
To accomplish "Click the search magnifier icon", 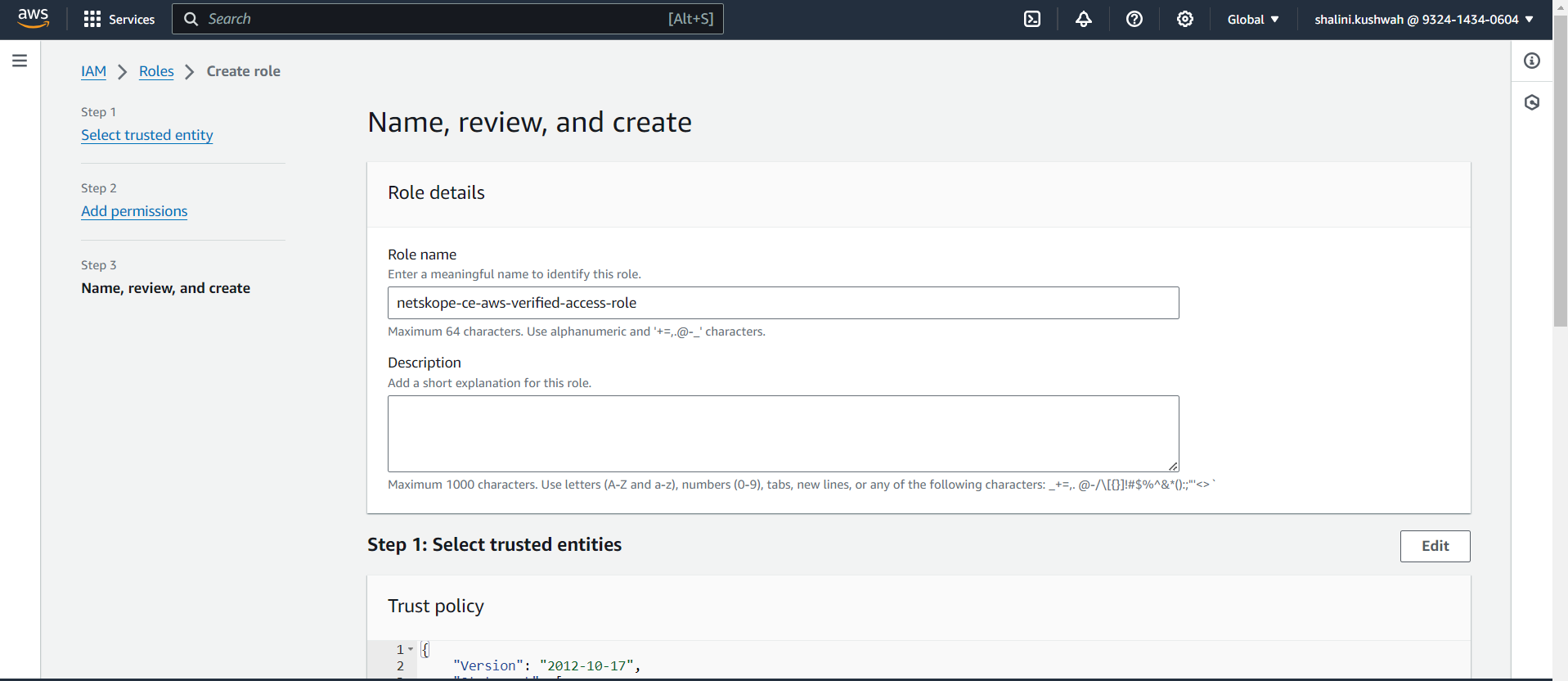I will tap(191, 19).
